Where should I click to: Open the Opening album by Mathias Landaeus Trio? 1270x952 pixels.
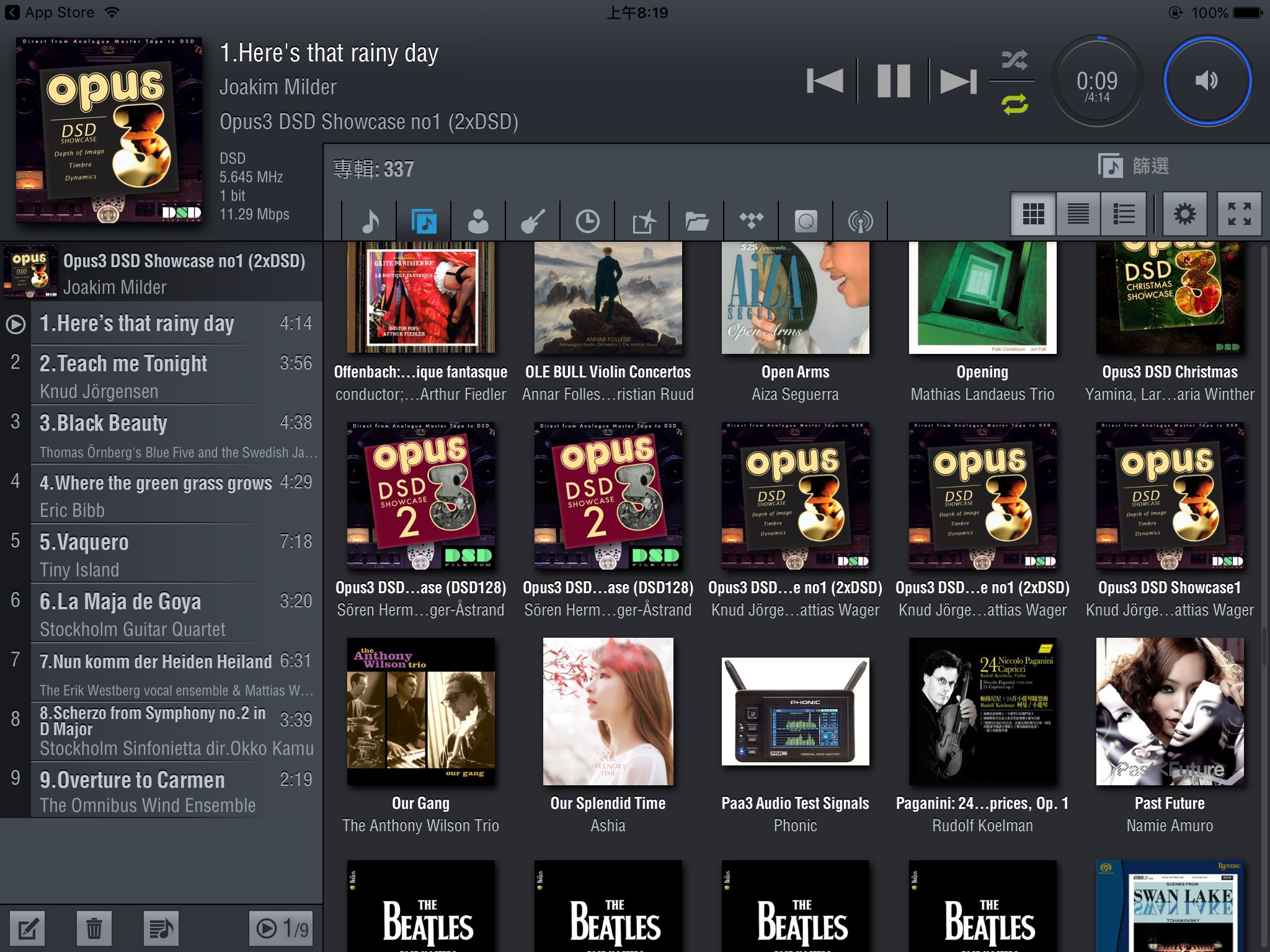point(982,298)
